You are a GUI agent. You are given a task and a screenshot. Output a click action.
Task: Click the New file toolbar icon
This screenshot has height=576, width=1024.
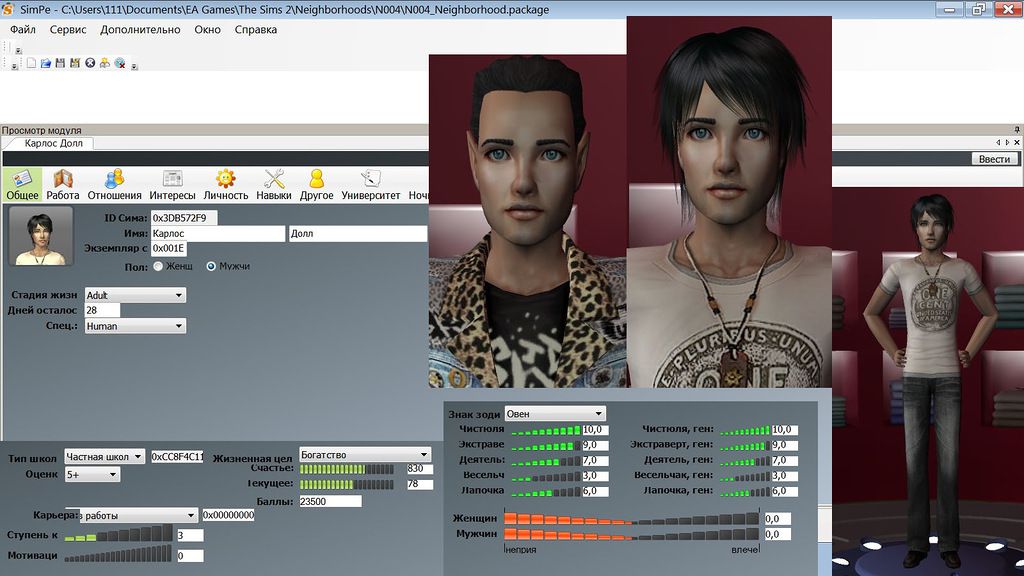31,63
